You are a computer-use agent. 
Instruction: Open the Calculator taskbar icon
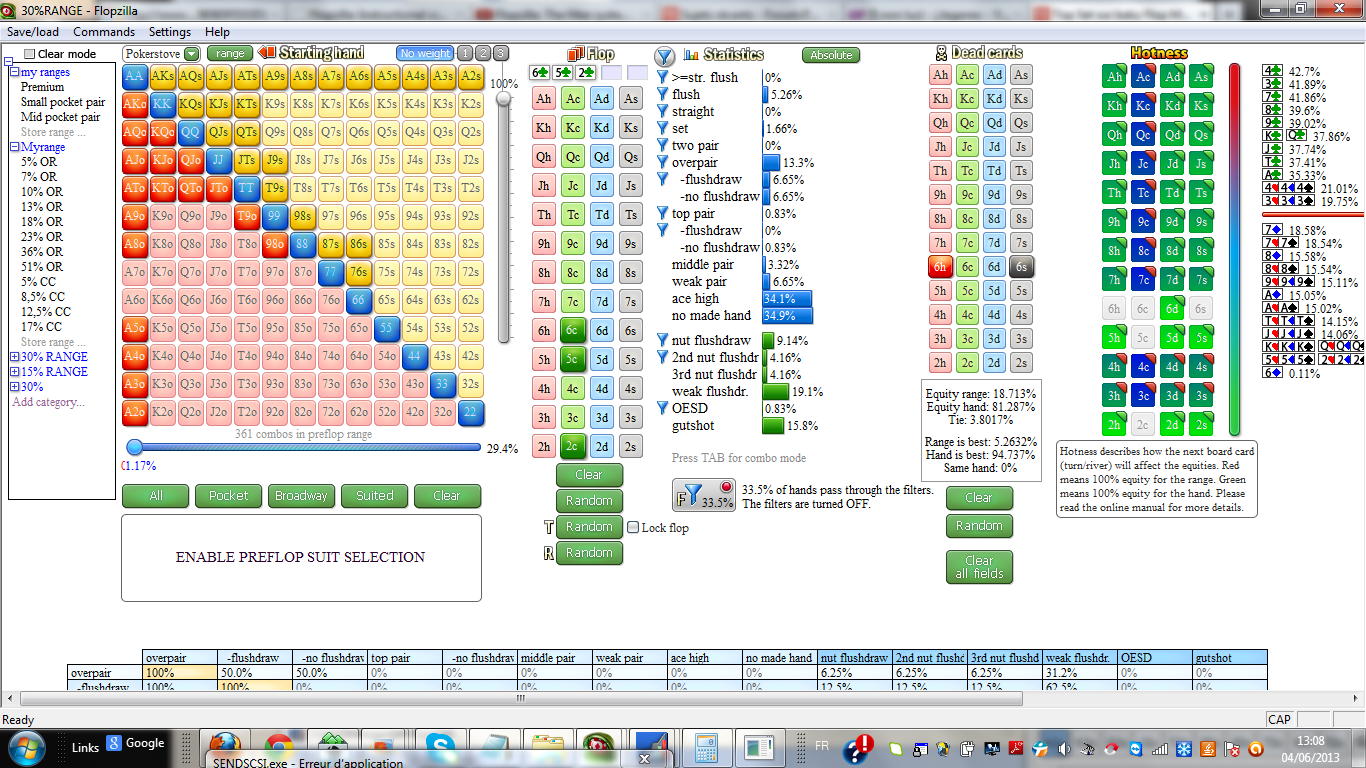(x=706, y=748)
